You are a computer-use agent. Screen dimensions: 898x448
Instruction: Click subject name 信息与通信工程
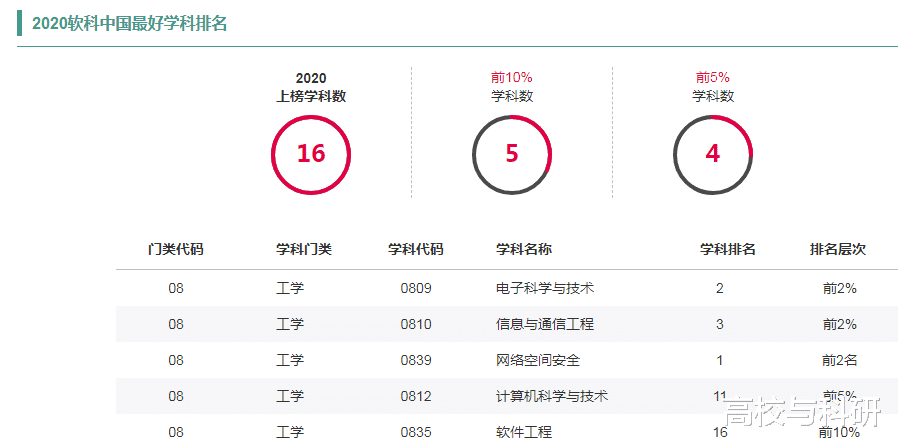[545, 324]
